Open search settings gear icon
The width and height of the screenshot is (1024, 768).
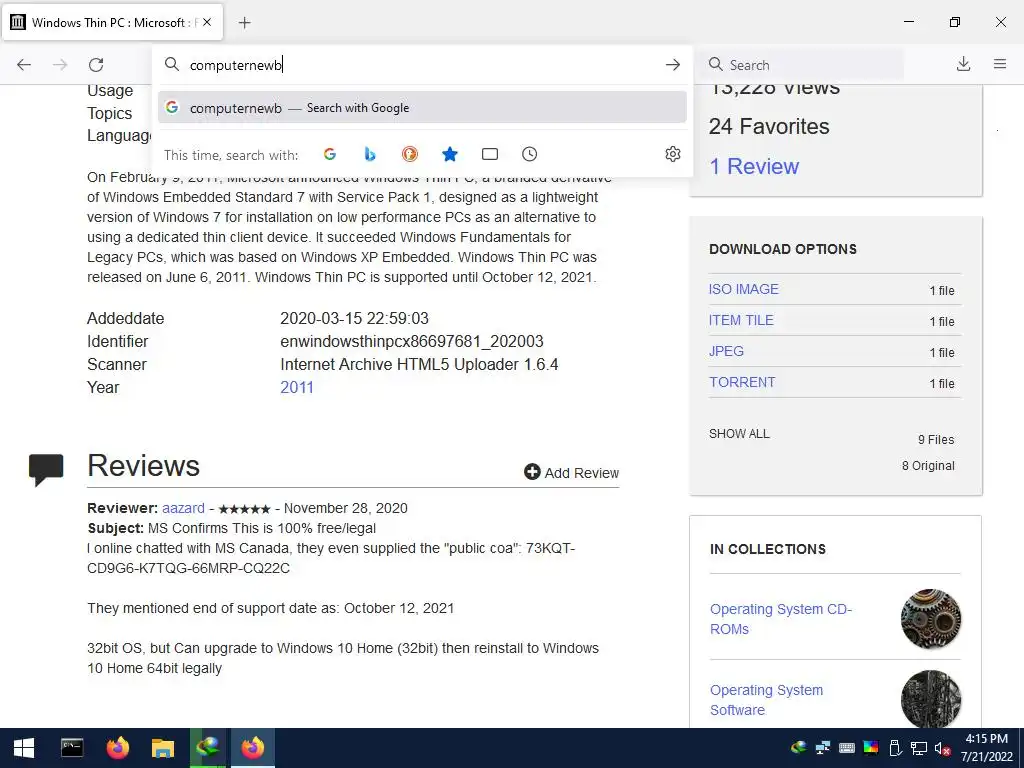coord(673,154)
